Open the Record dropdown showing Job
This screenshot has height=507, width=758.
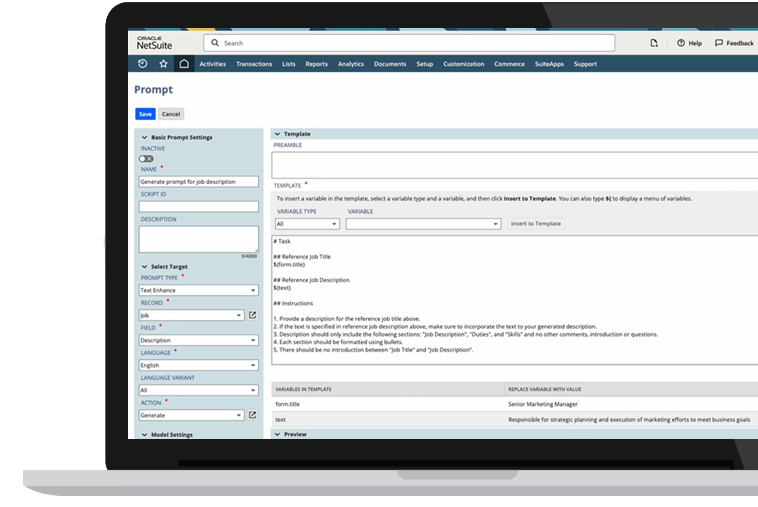click(191, 315)
